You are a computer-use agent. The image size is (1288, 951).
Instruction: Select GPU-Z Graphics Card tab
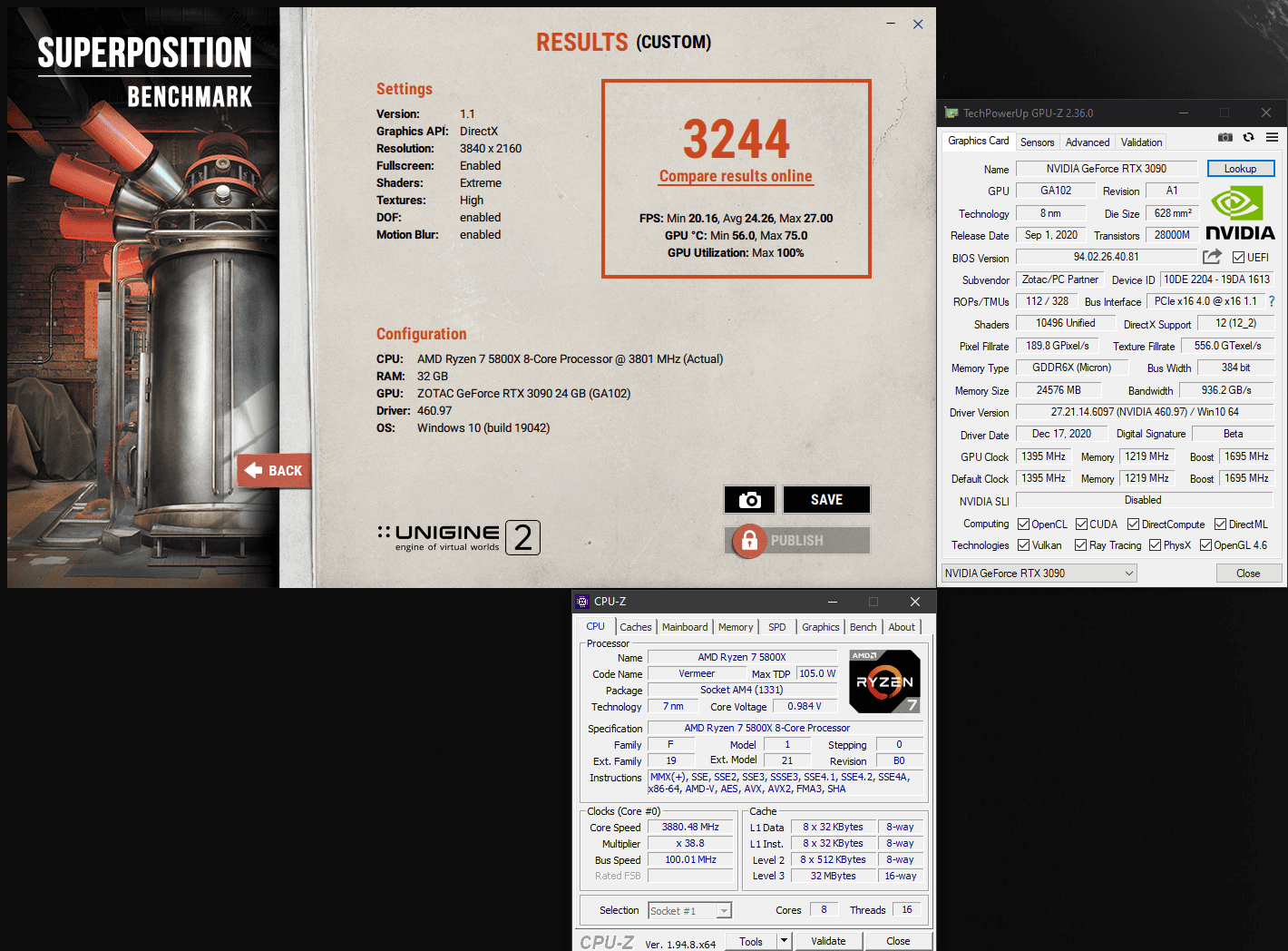tap(978, 141)
